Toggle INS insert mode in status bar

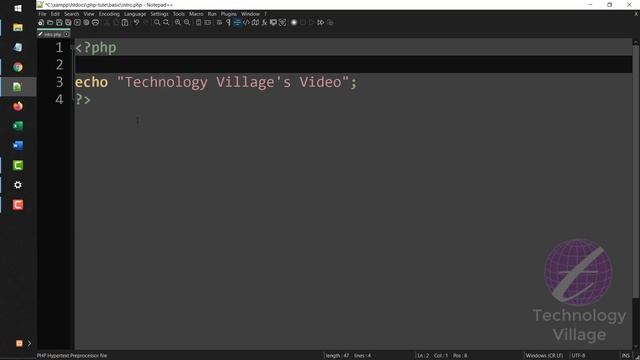click(x=625, y=356)
